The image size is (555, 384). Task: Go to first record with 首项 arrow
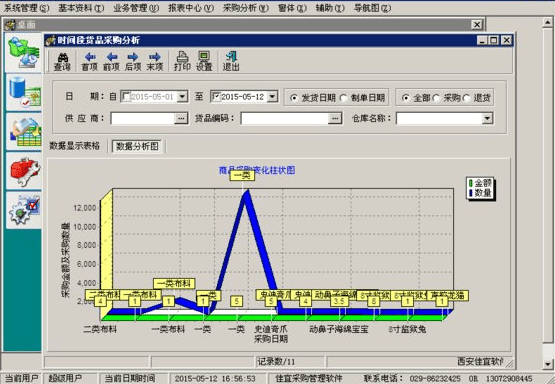click(x=90, y=61)
